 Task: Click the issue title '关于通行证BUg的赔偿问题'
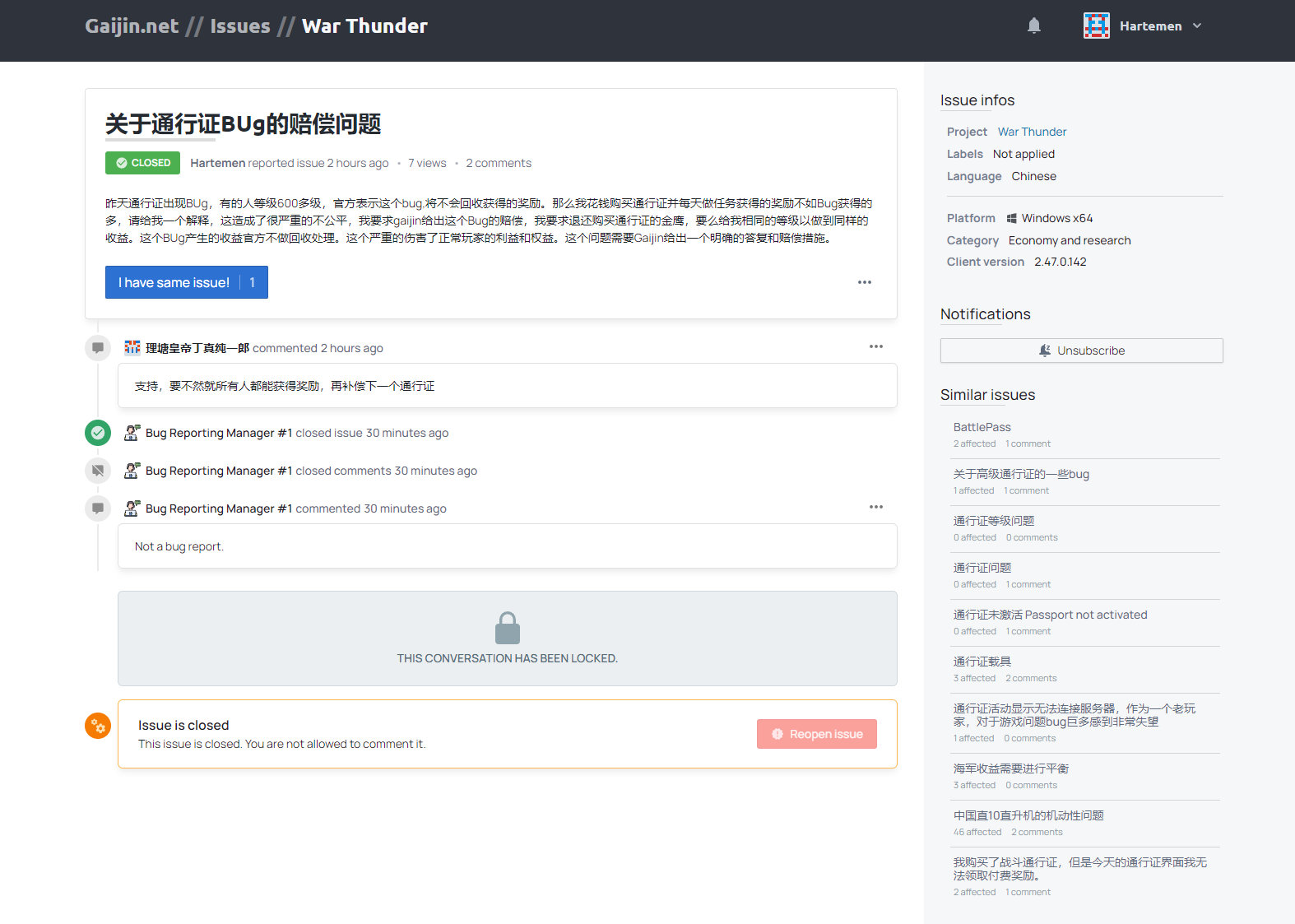coord(243,124)
